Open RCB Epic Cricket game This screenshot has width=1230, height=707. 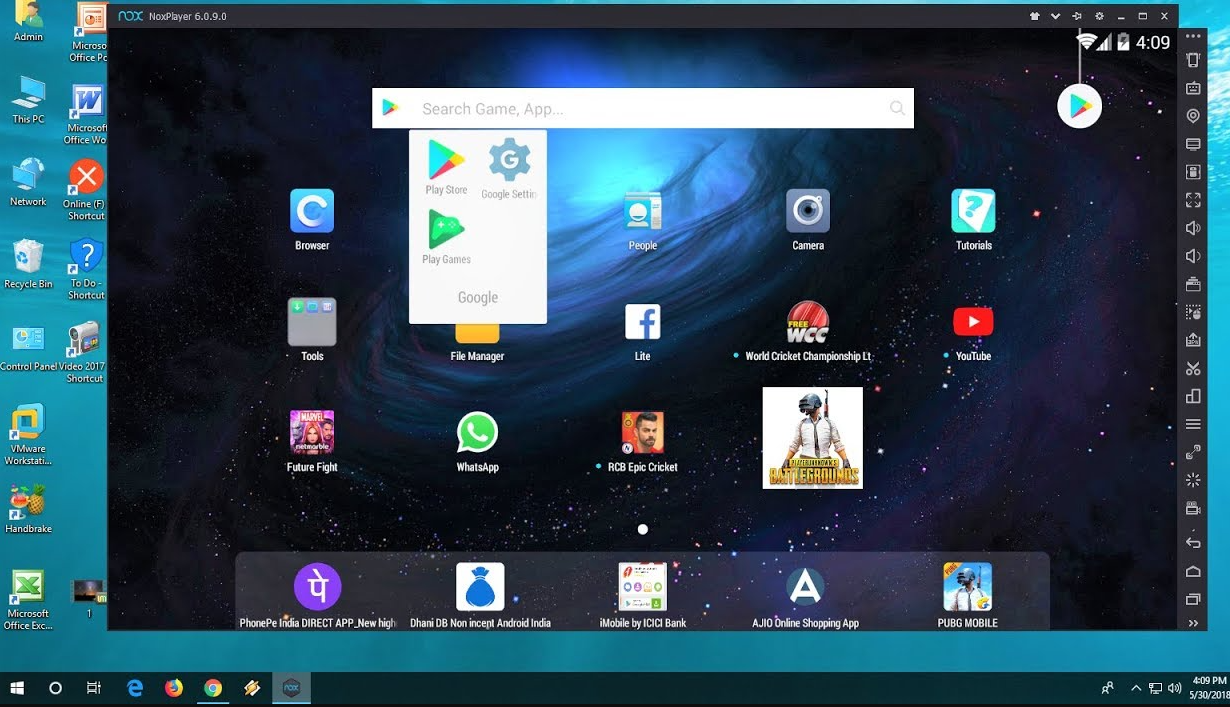(642, 441)
